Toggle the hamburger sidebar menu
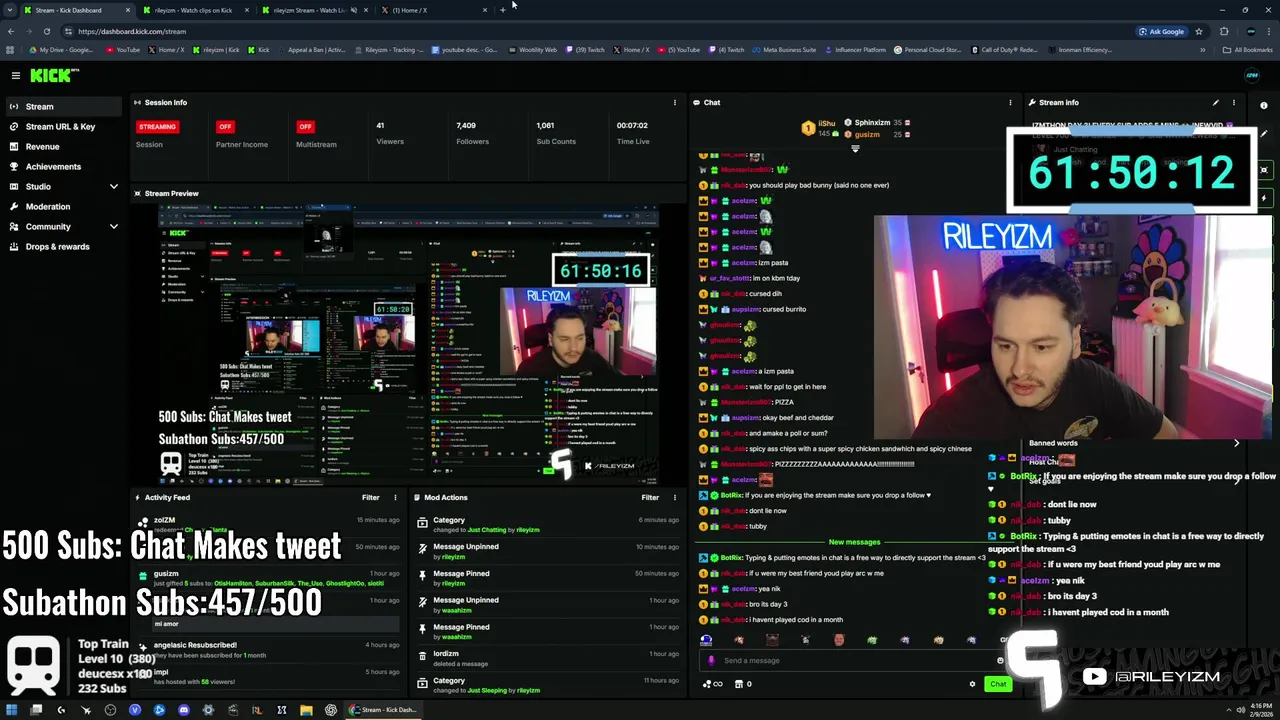Image resolution: width=1280 pixels, height=720 pixels. (15, 75)
